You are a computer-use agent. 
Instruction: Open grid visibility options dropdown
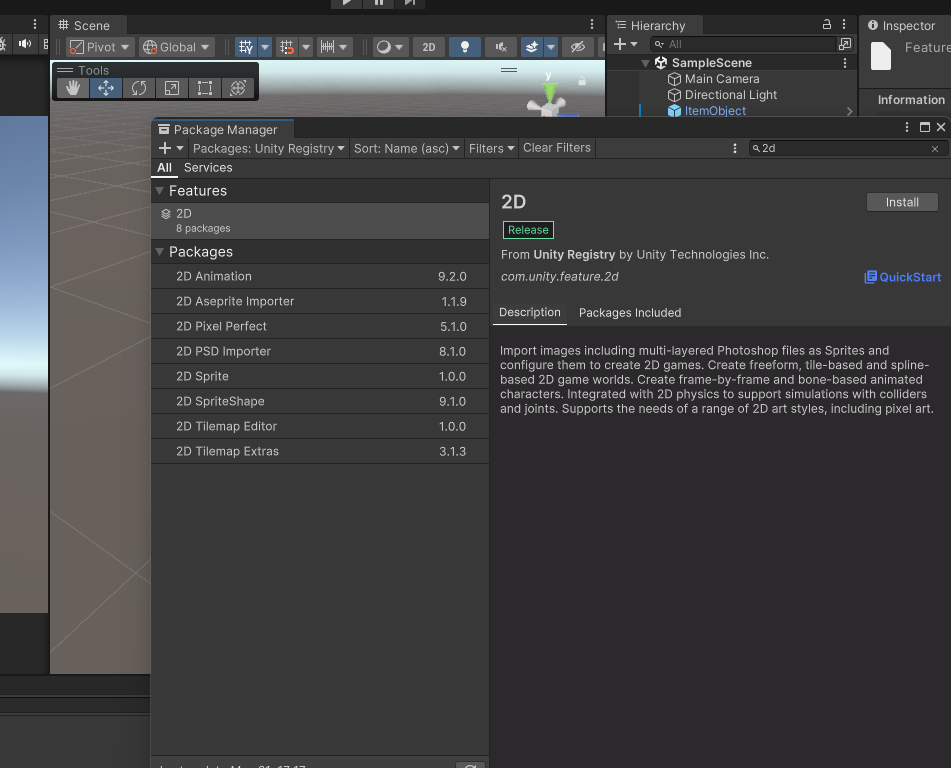pyautogui.click(x=265, y=47)
